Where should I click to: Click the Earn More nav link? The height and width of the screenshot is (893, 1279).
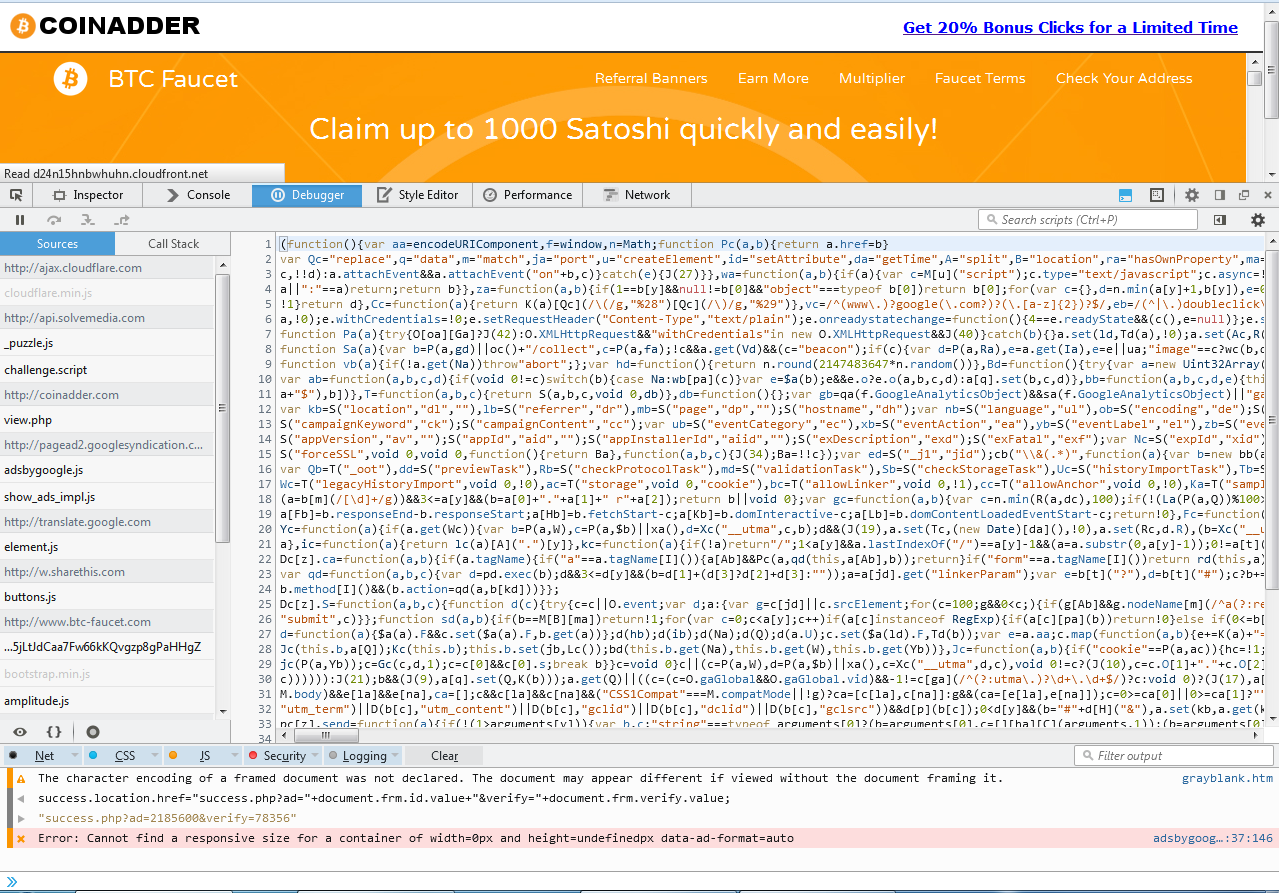773,78
